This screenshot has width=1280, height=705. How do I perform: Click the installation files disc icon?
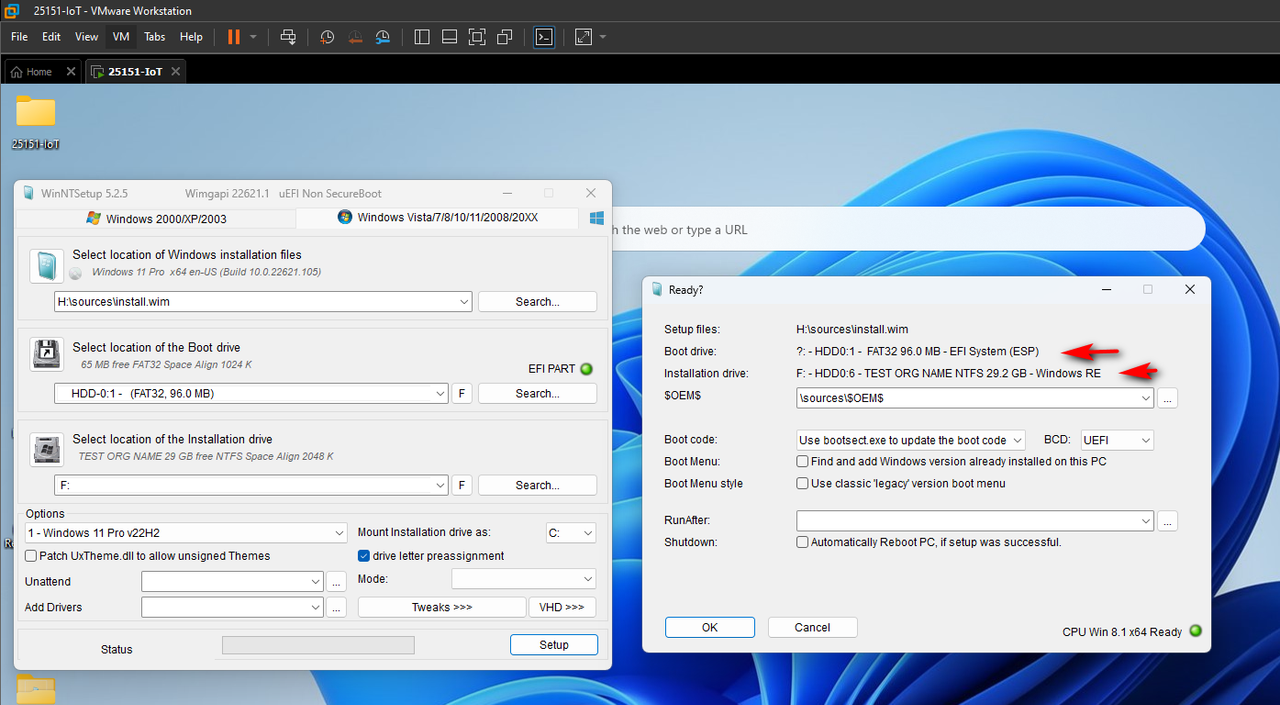coord(47,265)
